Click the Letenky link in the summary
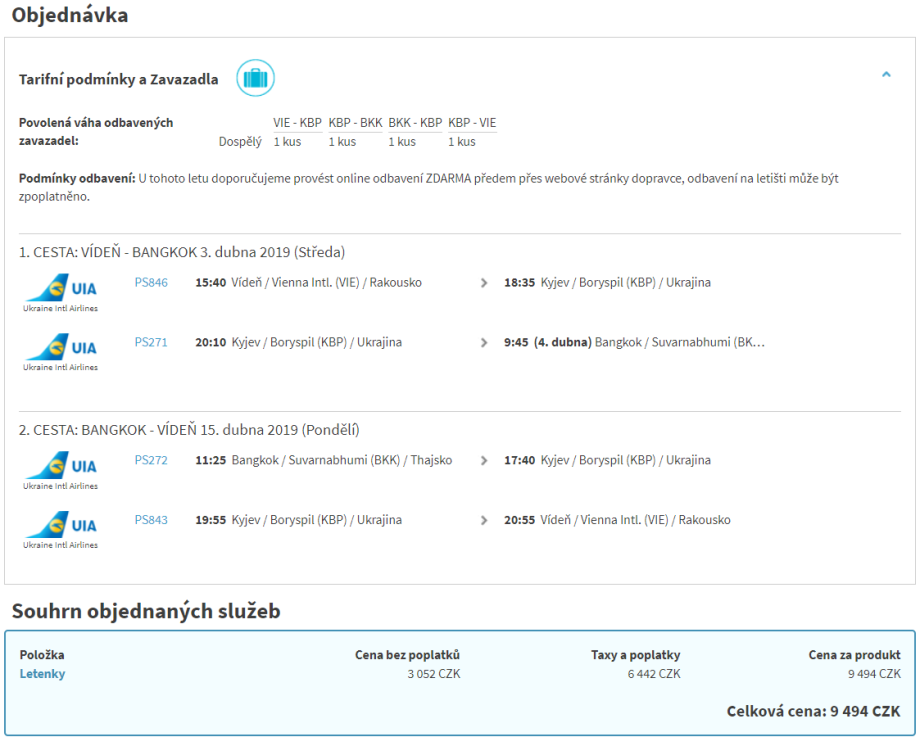920x746 pixels. click(42, 674)
